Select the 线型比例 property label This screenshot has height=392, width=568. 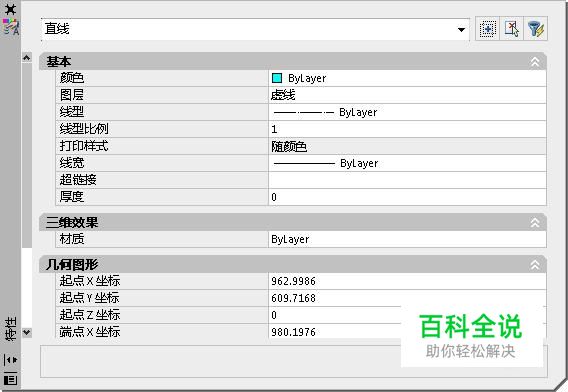(84, 129)
